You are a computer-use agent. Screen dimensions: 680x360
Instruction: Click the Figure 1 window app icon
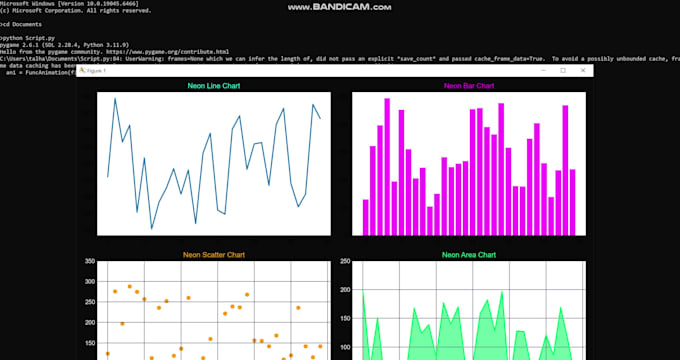tap(82, 70)
